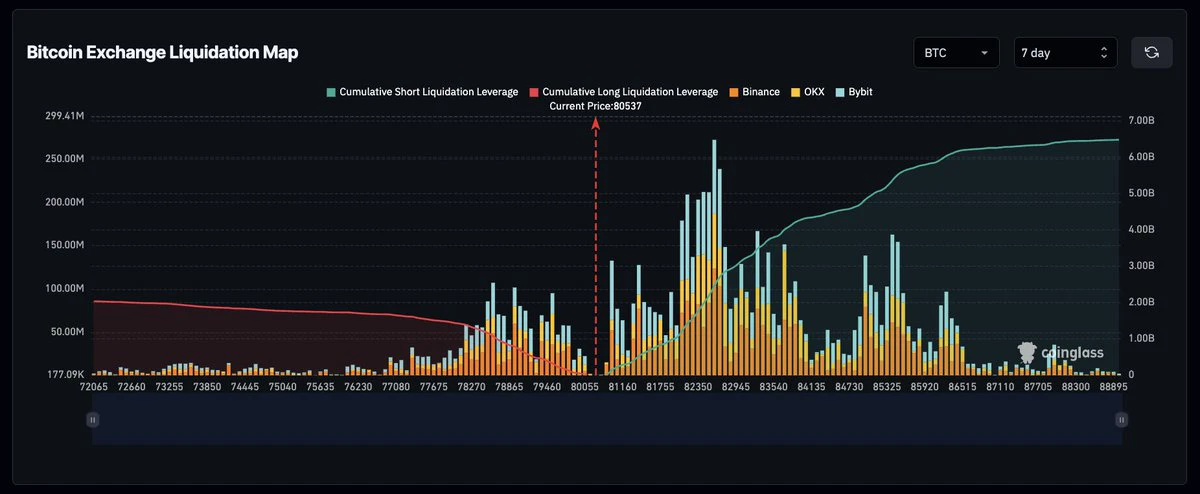The width and height of the screenshot is (1200, 494).
Task: Click the Current Price:80537 label
Action: [x=596, y=106]
